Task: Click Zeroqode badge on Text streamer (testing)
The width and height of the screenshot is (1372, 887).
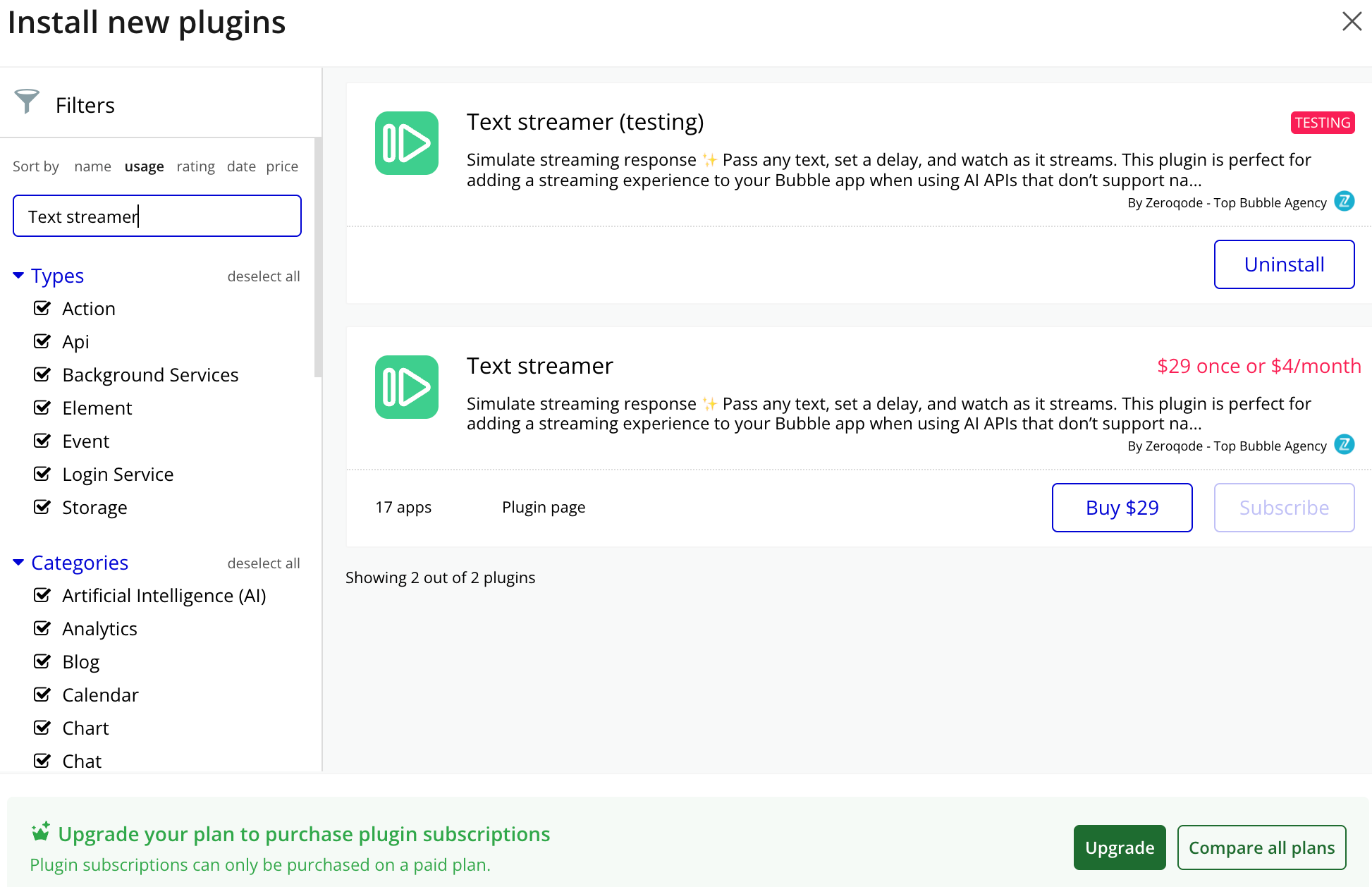Action: [1345, 202]
